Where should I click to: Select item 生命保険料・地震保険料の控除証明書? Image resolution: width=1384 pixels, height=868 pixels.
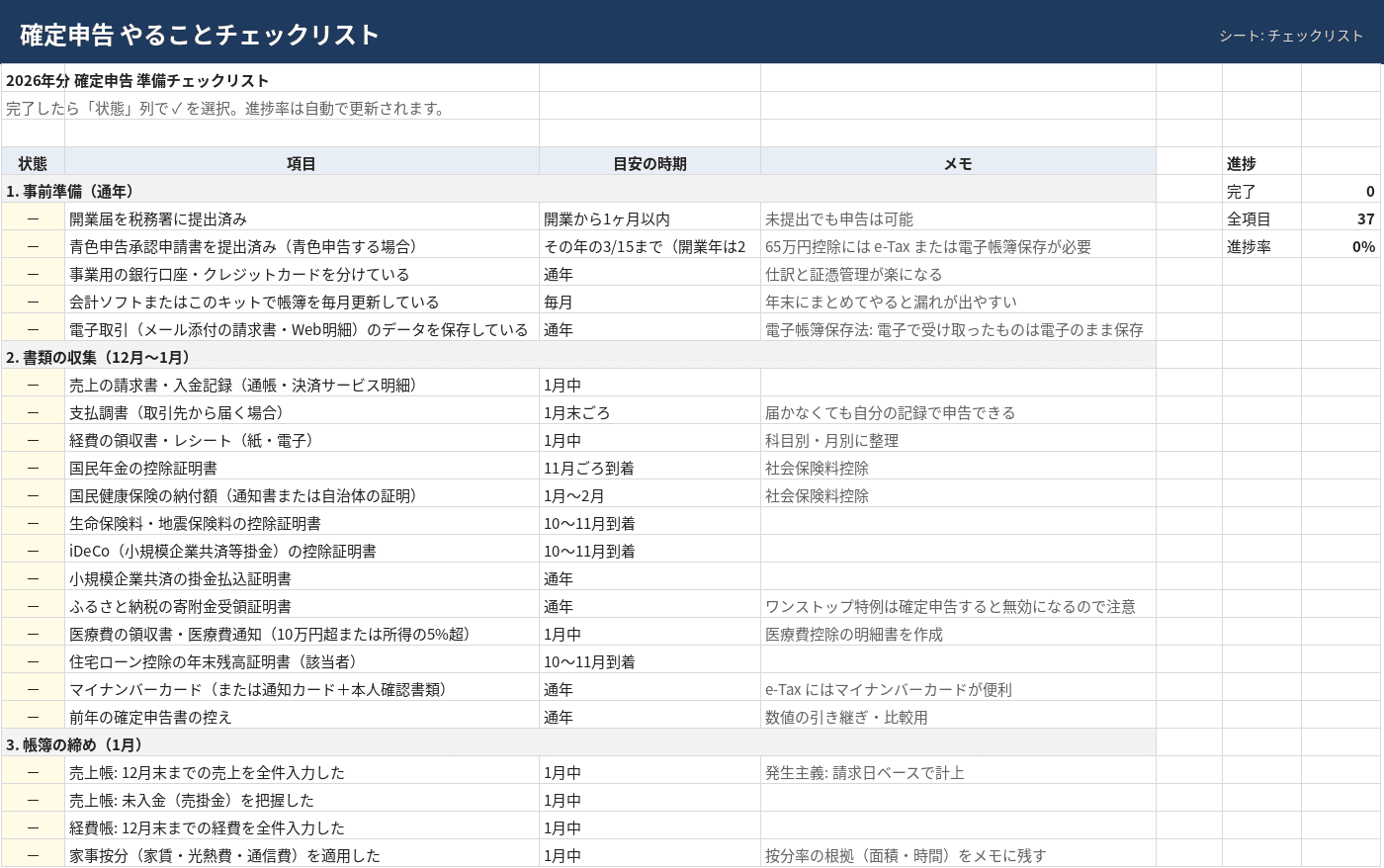tap(302, 523)
